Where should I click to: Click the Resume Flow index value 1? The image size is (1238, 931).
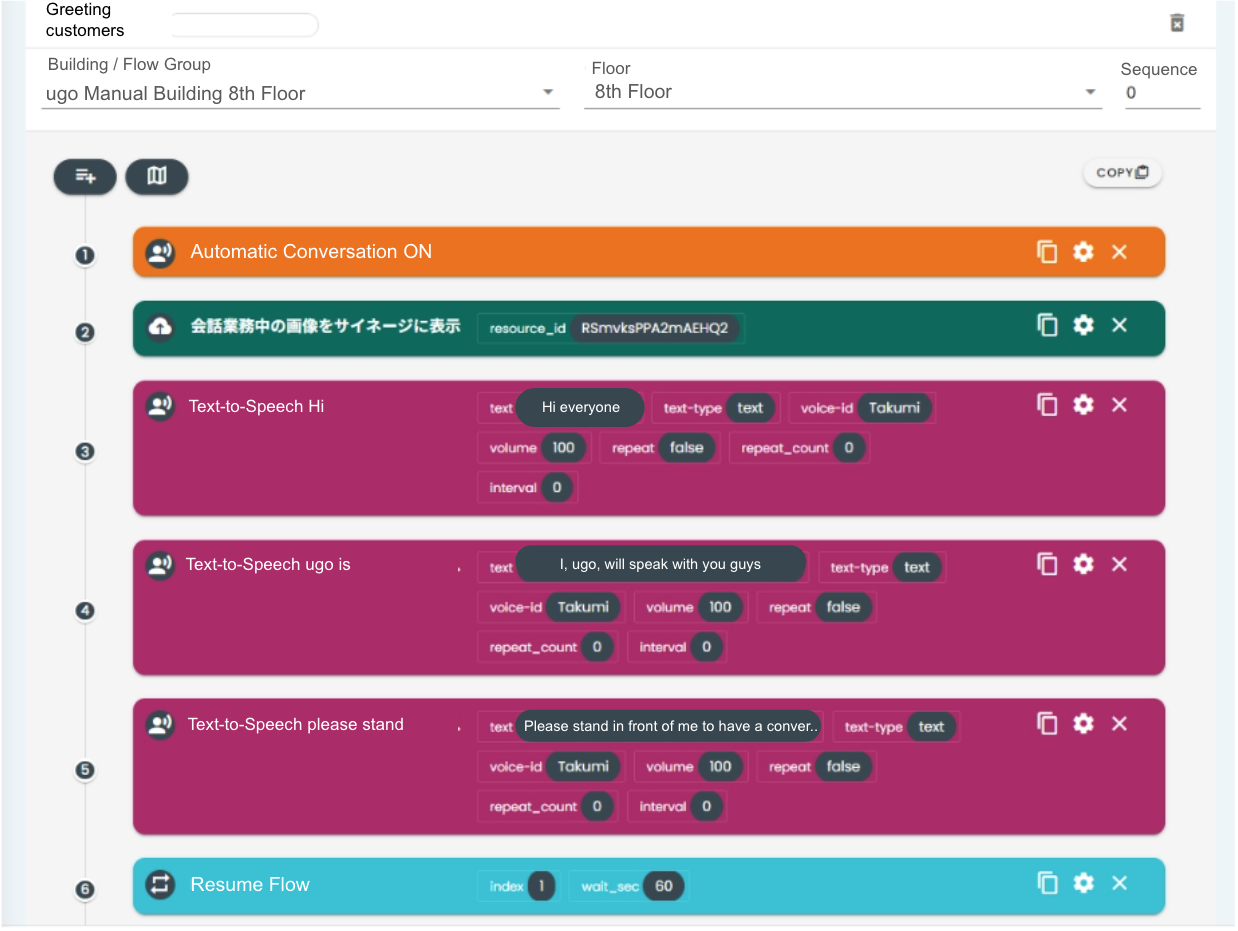[541, 886]
